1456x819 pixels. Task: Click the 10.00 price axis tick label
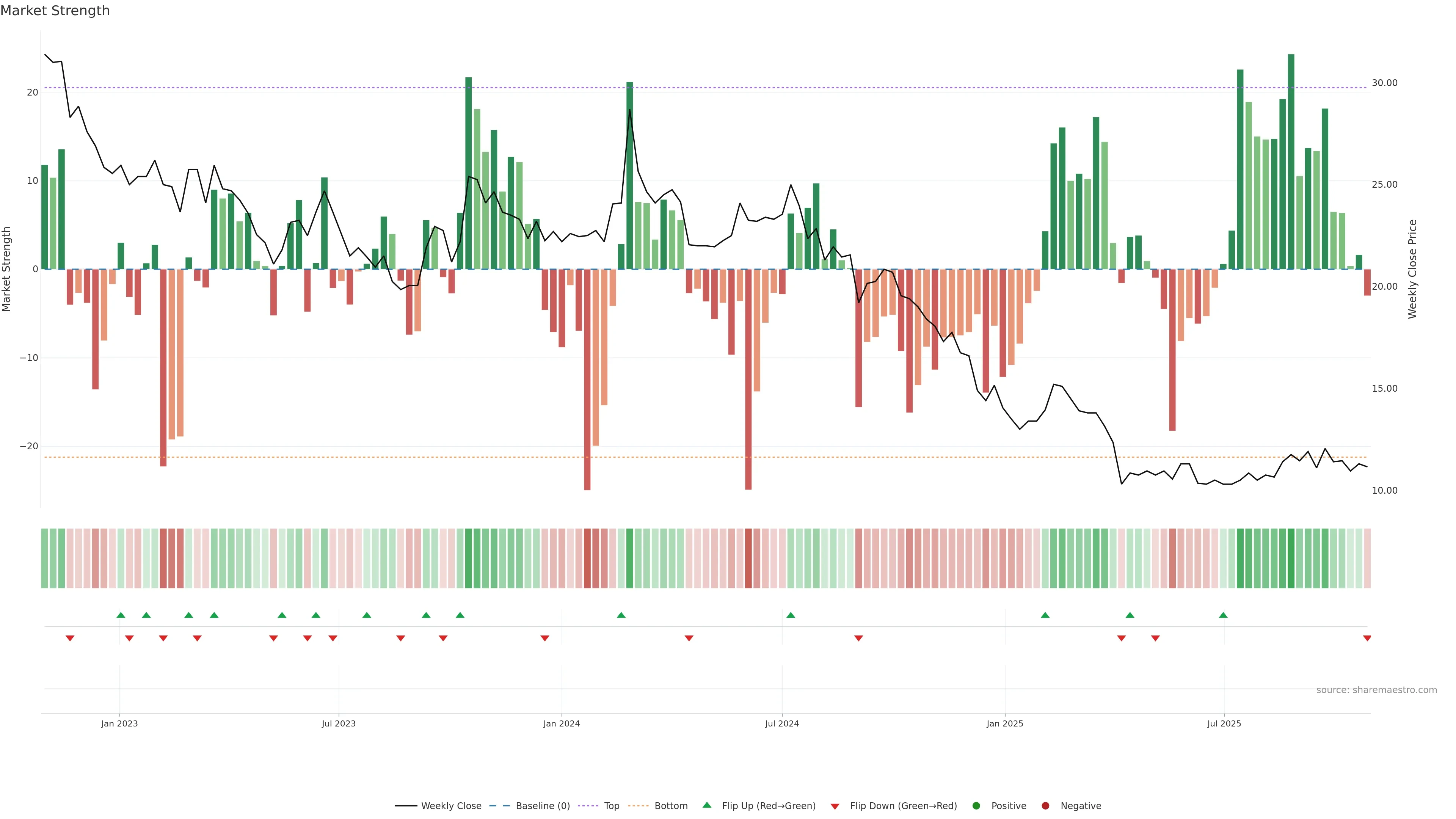[1384, 491]
